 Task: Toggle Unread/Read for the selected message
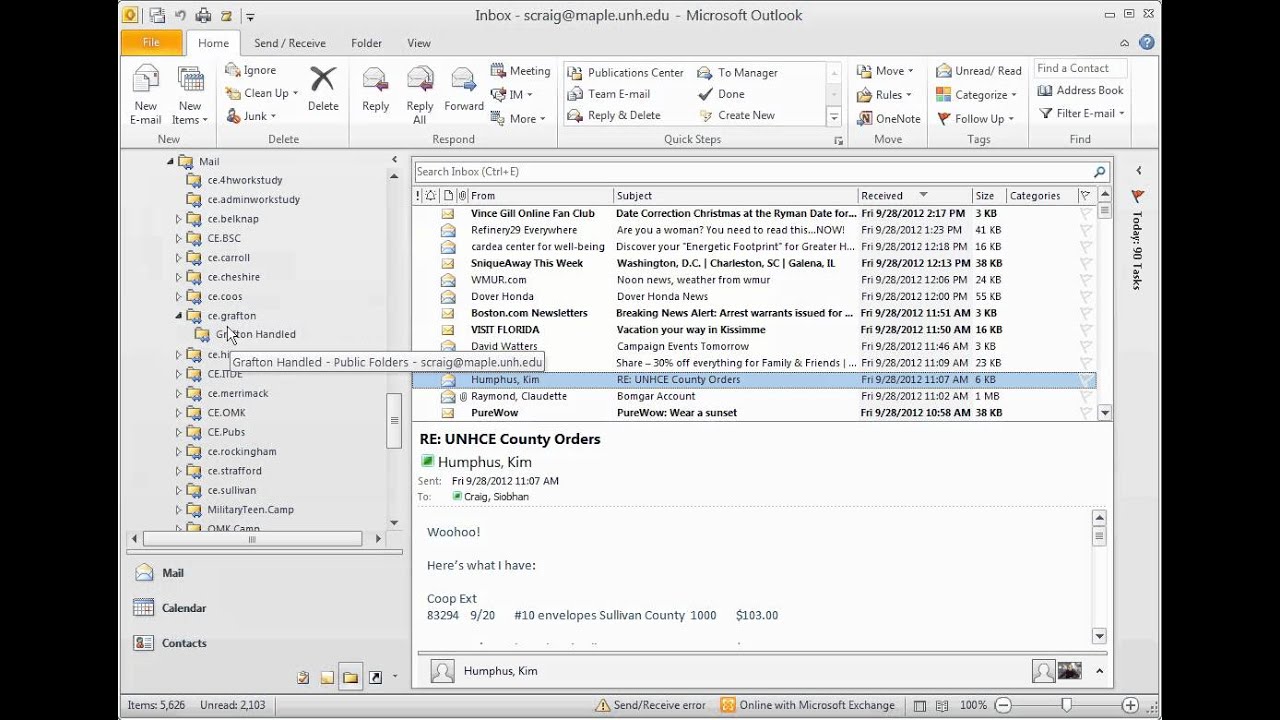click(979, 71)
